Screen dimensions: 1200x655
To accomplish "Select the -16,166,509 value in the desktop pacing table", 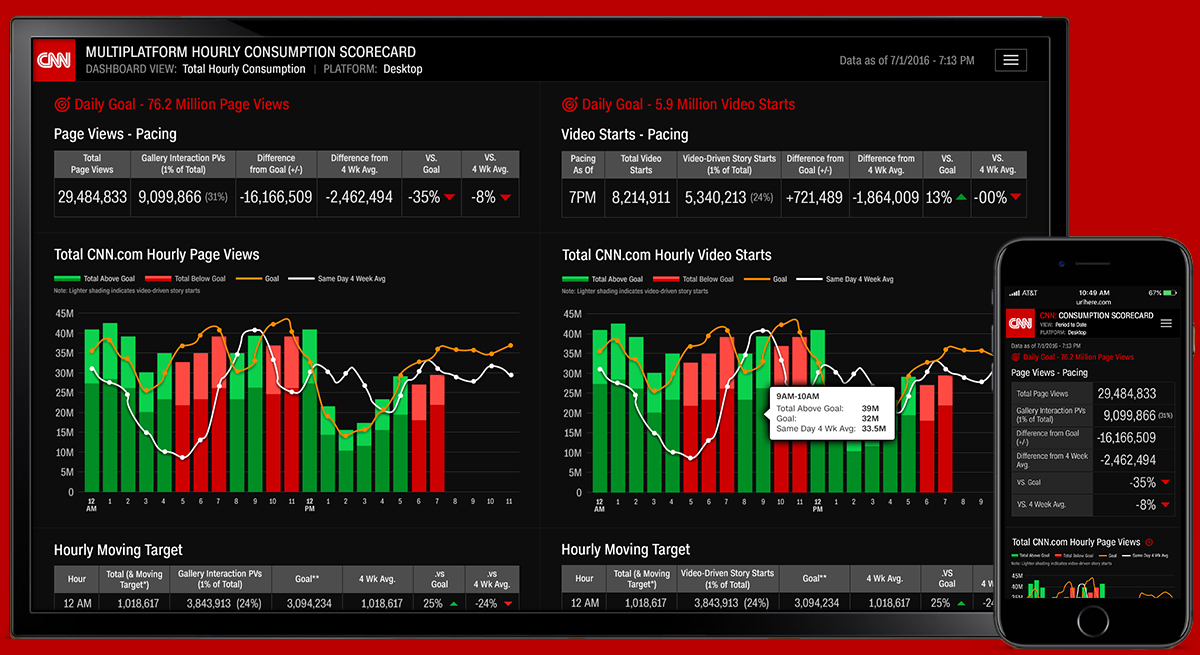I will click(x=275, y=197).
